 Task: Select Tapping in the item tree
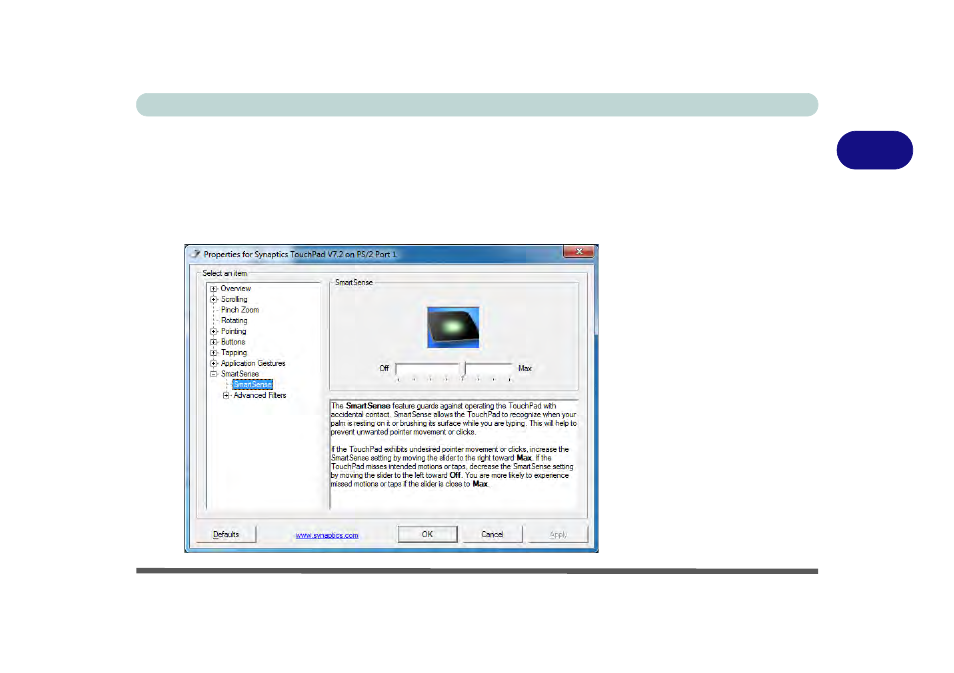click(x=234, y=353)
